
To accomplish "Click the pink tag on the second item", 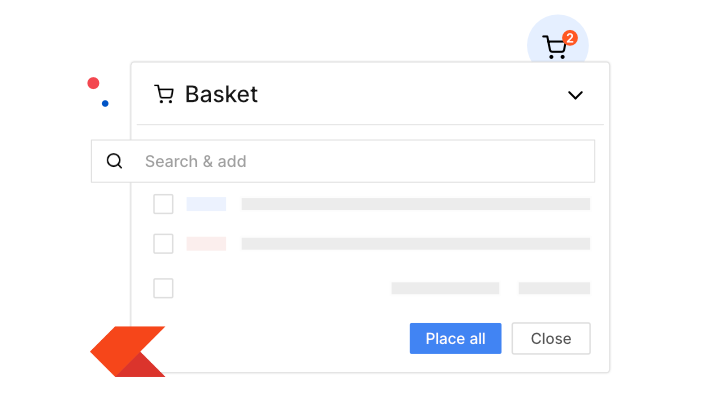I will [206, 243].
